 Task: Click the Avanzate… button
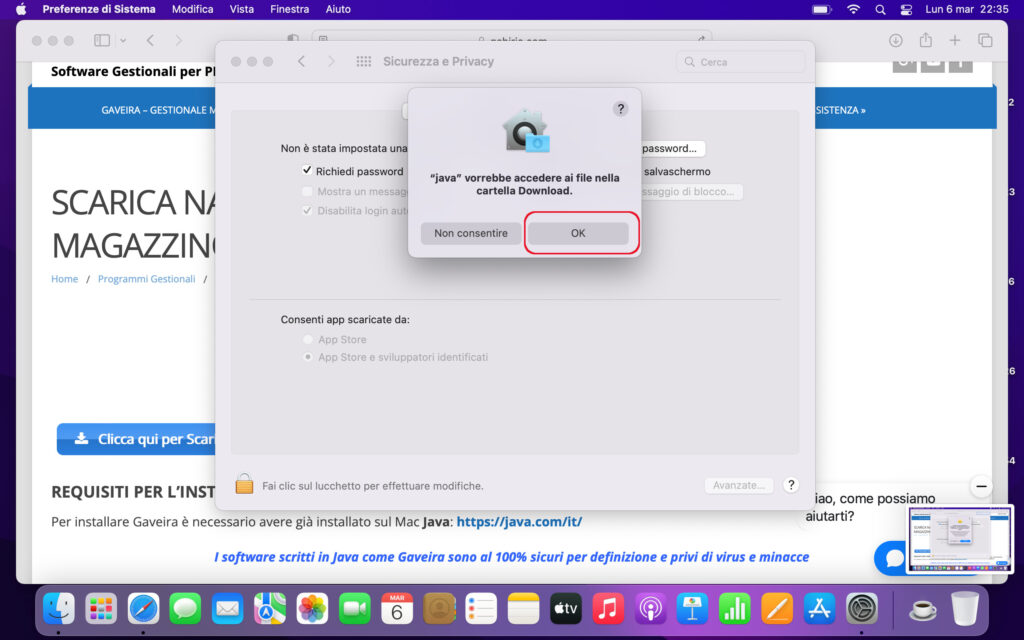click(x=739, y=485)
